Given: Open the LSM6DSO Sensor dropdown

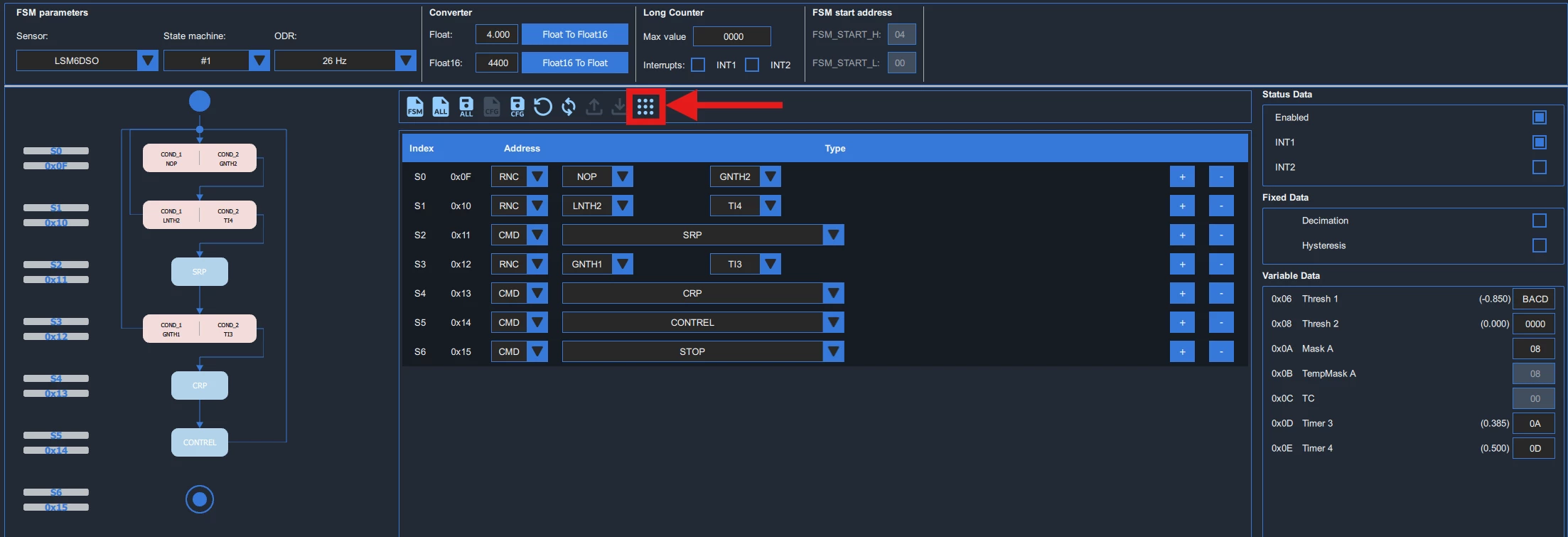Looking at the screenshot, I should pos(87,60).
